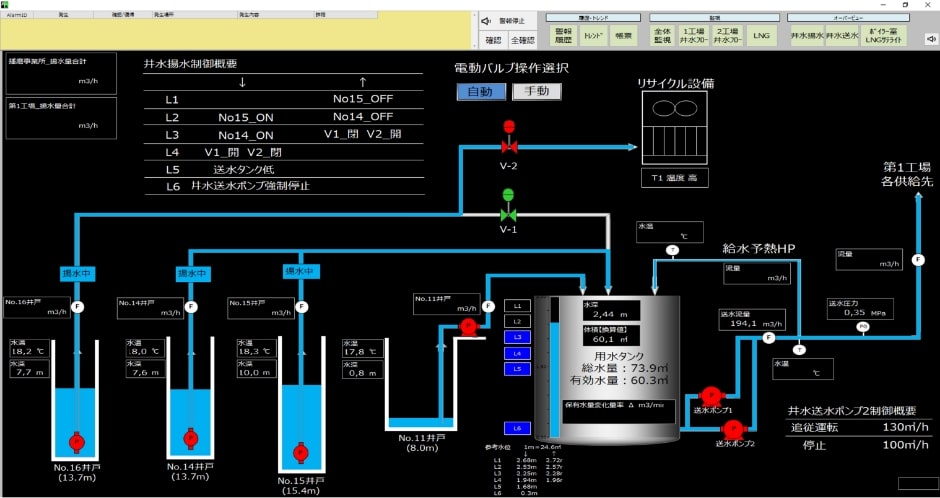Switch valve operation to 手動 mode

point(536,92)
